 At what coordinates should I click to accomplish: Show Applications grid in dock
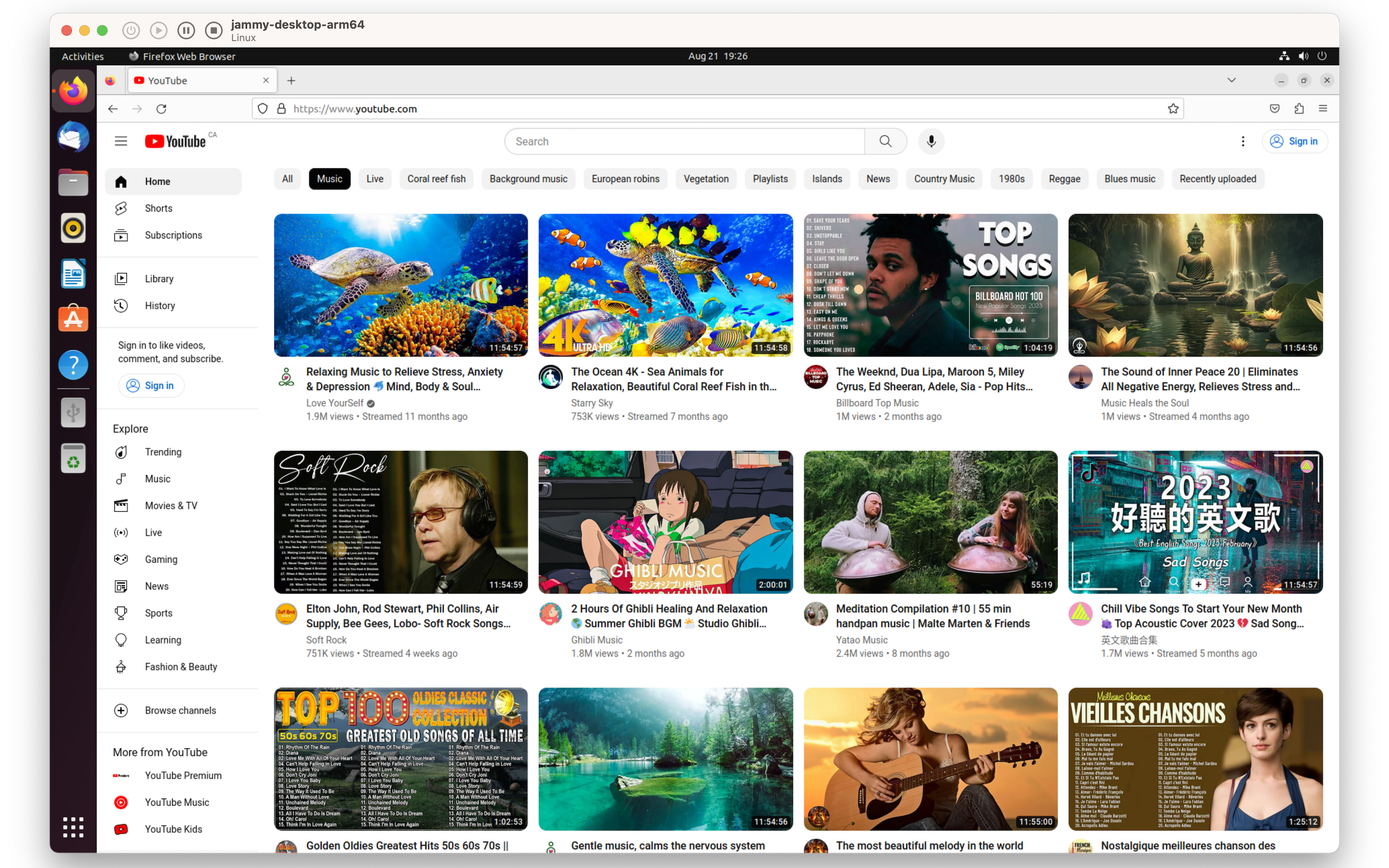(x=73, y=827)
